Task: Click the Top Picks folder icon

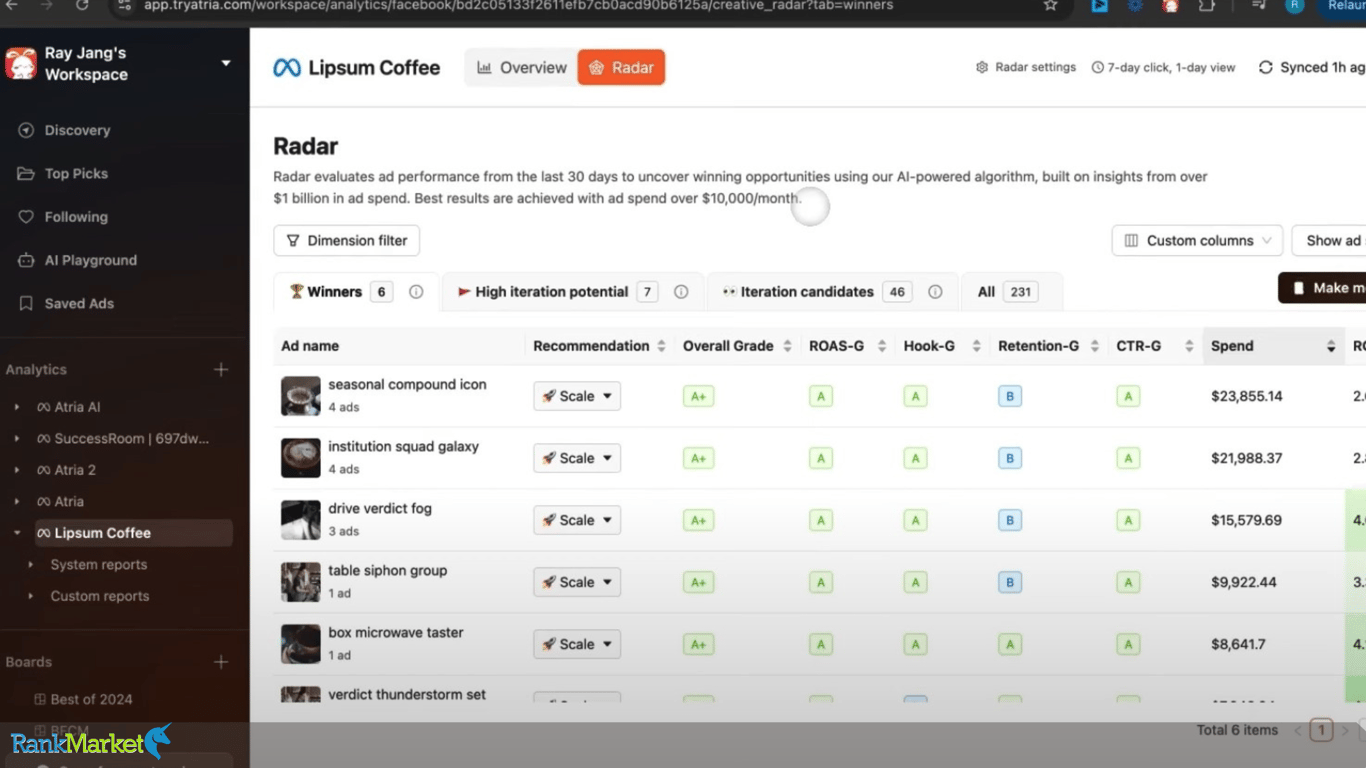Action: pyautogui.click(x=26, y=173)
